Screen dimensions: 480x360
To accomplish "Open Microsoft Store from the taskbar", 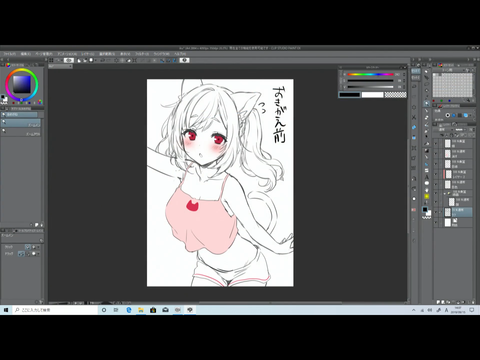I will 153,310.
